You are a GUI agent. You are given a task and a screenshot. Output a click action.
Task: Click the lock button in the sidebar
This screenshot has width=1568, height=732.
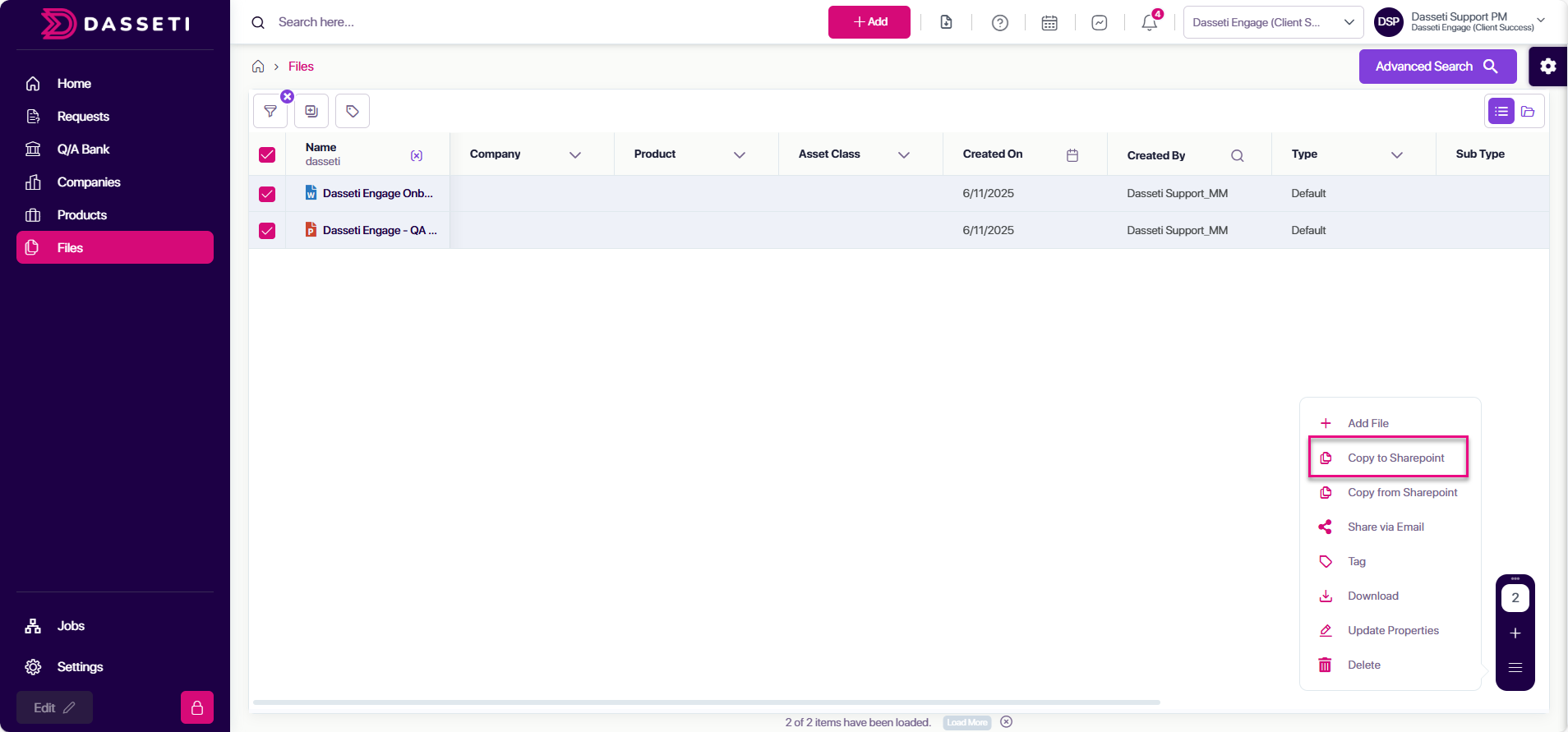point(197,707)
